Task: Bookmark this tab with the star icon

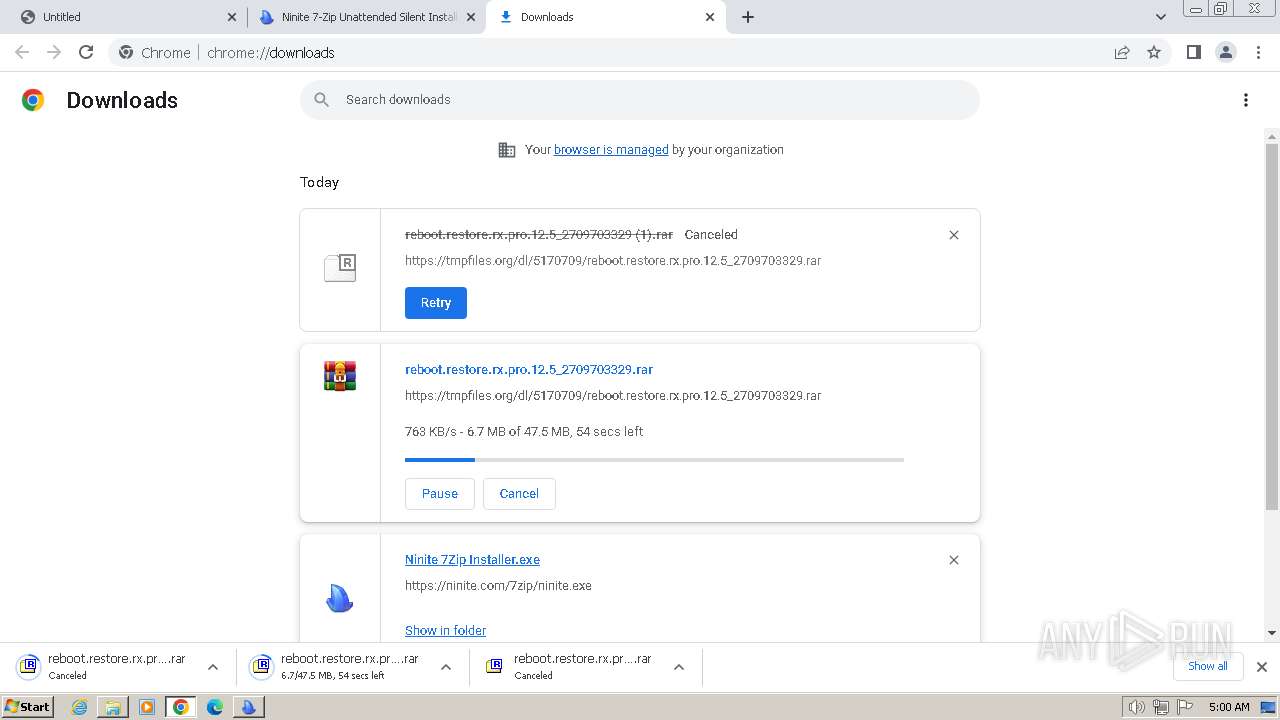Action: pyautogui.click(x=1154, y=52)
